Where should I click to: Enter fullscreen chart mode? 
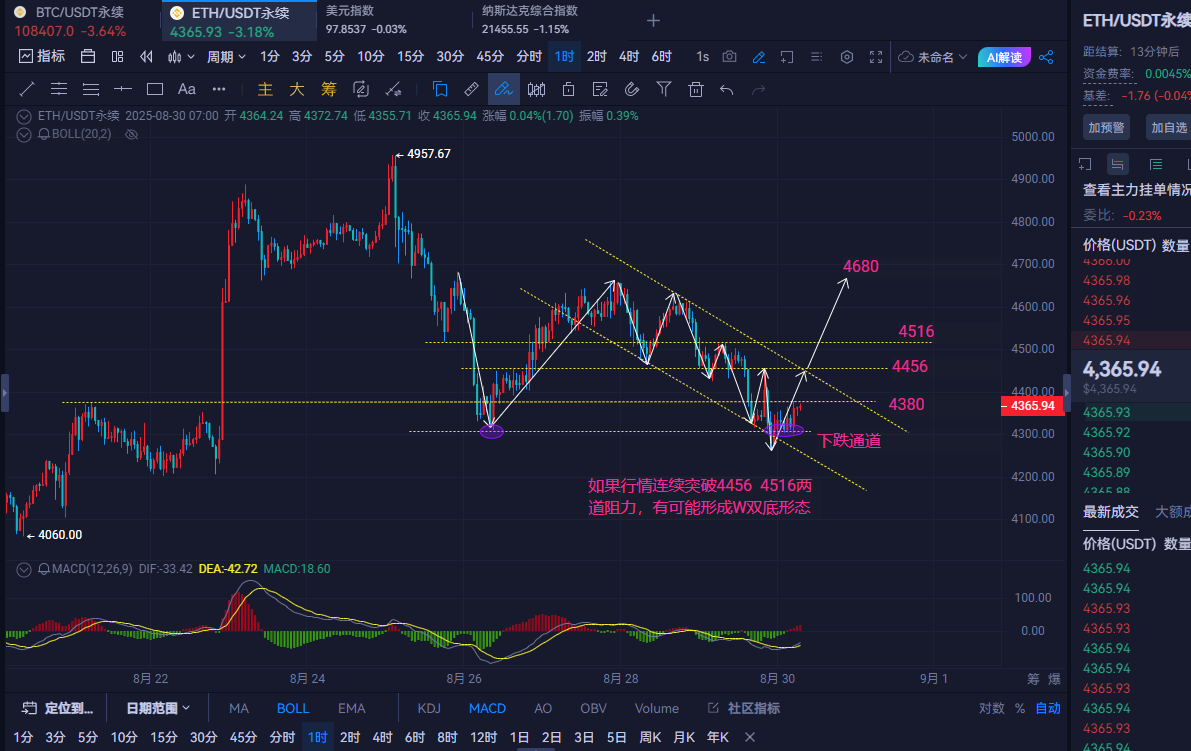[876, 57]
